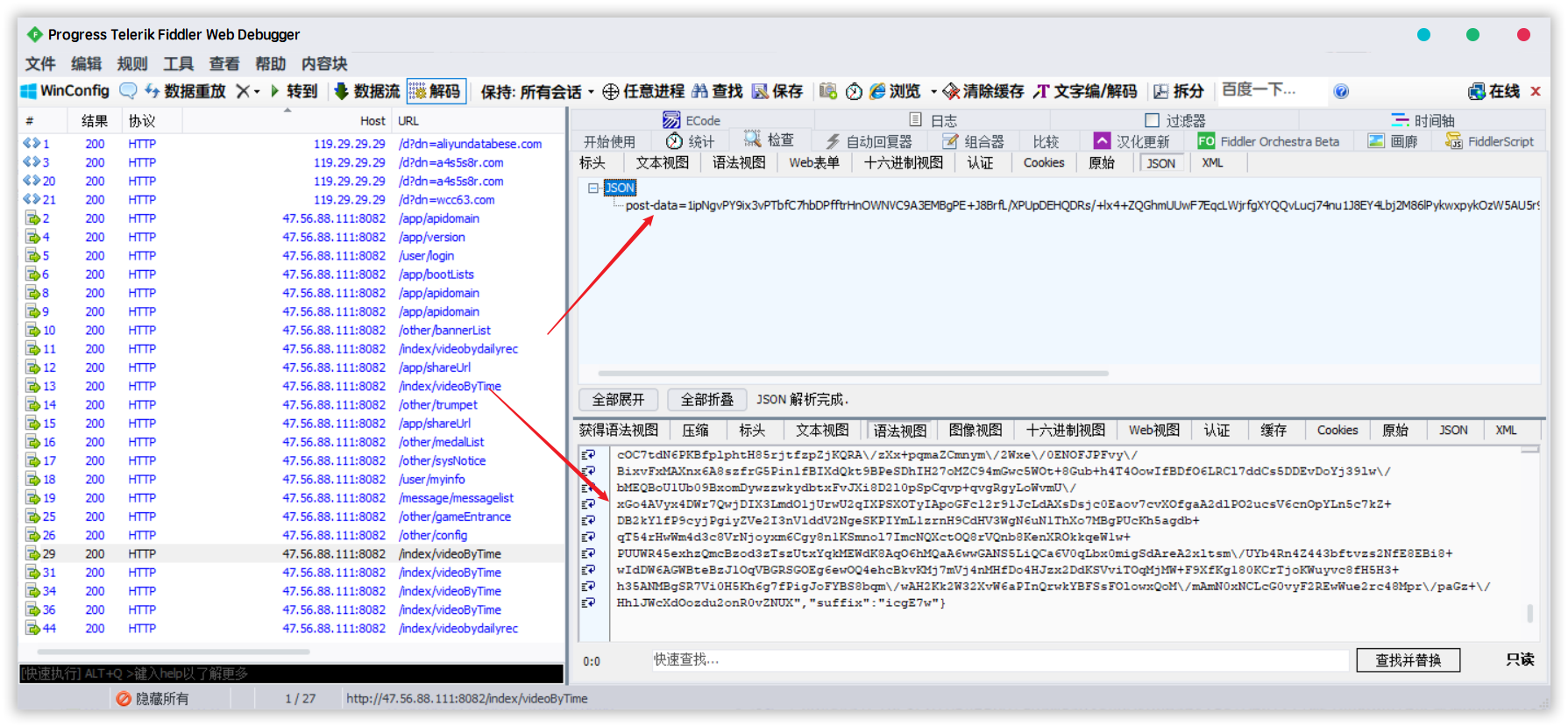This screenshot has height=727, width=1568.
Task: Click the Go (转到) arrow button
Action: 294,91
